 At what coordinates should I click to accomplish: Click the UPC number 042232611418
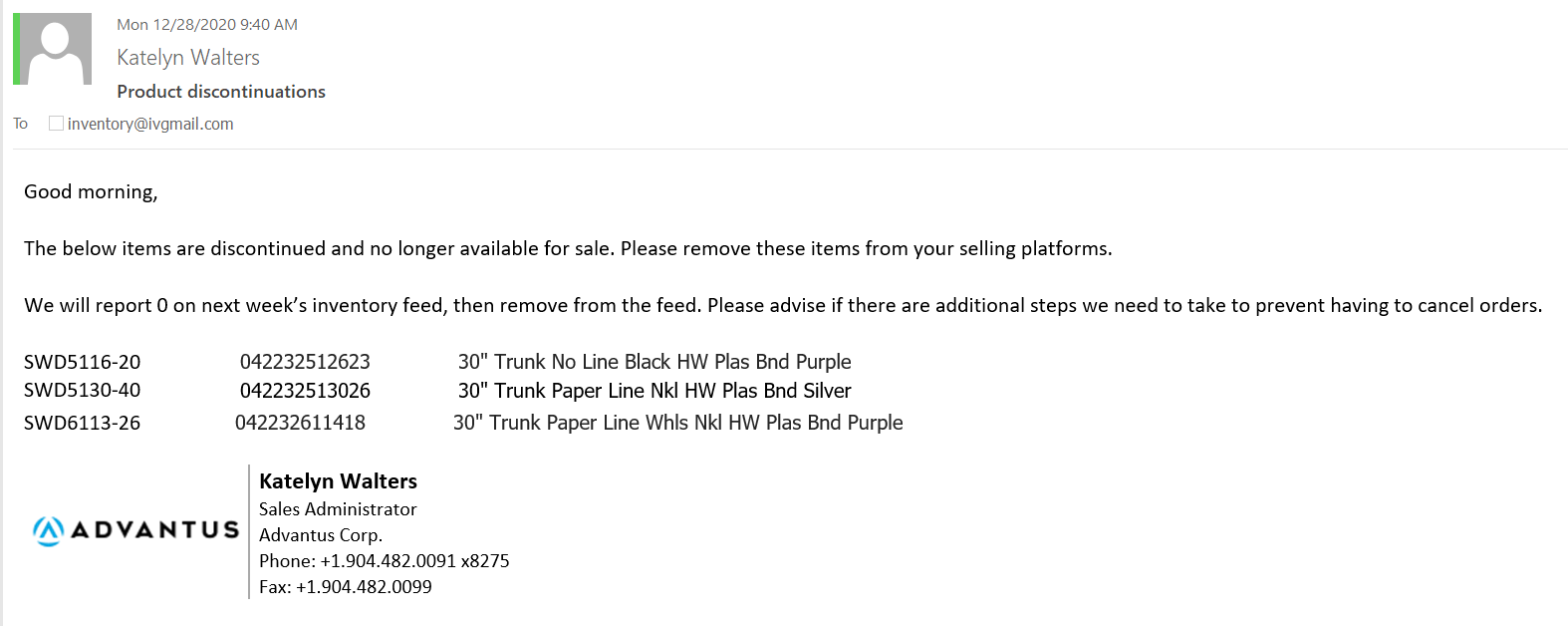point(300,423)
